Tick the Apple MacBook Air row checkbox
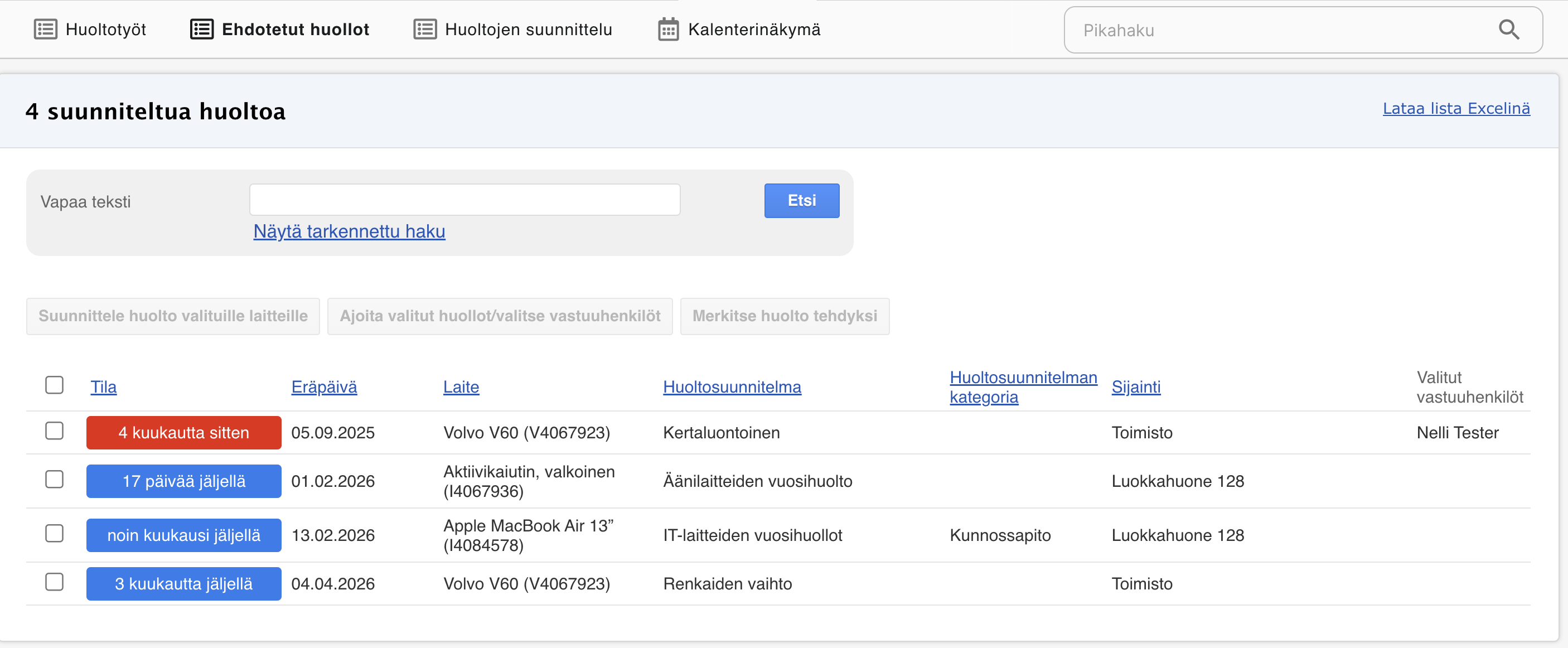The width and height of the screenshot is (1568, 648). (x=54, y=534)
